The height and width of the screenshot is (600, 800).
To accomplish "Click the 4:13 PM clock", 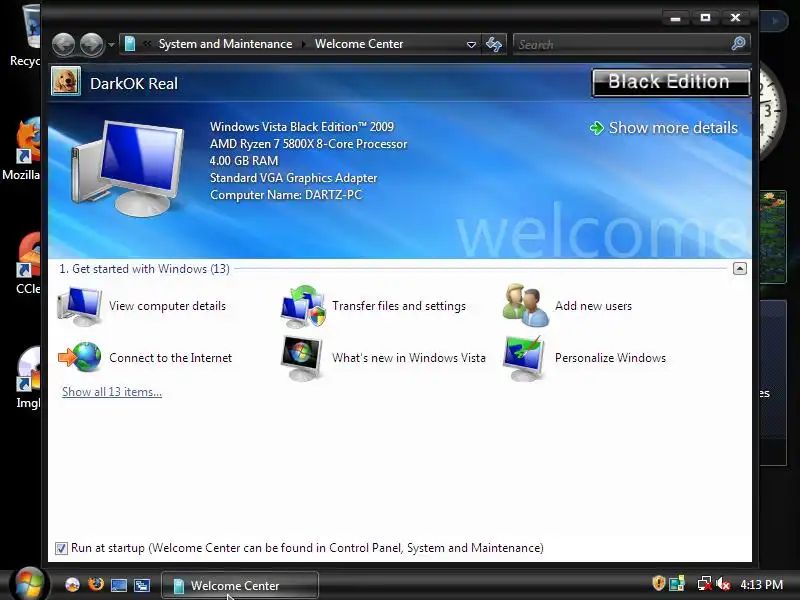I will [761, 584].
